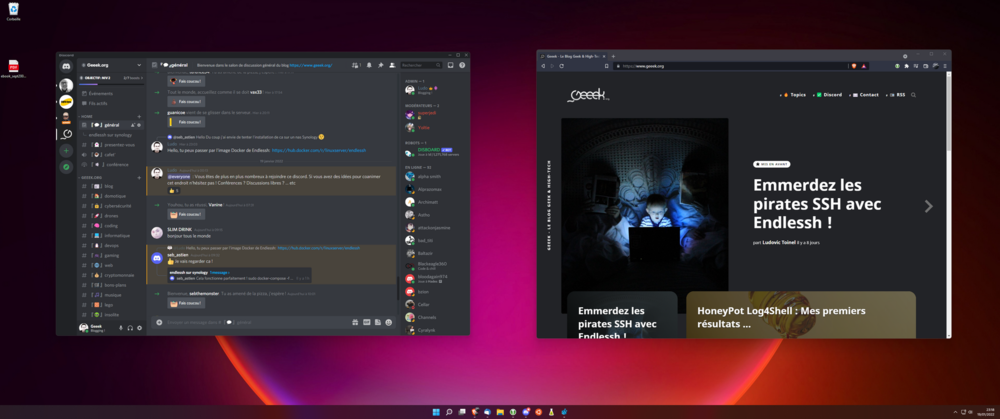The width and height of the screenshot is (1000, 419).
Task: Select cryptomonnaie channel
Action: click(112, 275)
